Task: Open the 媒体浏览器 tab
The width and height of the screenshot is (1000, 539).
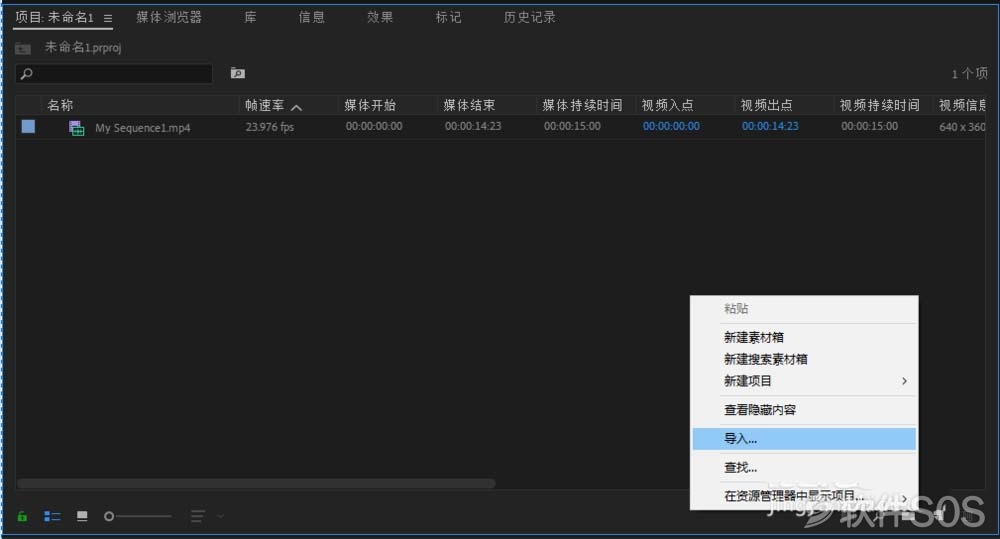Action: 169,17
